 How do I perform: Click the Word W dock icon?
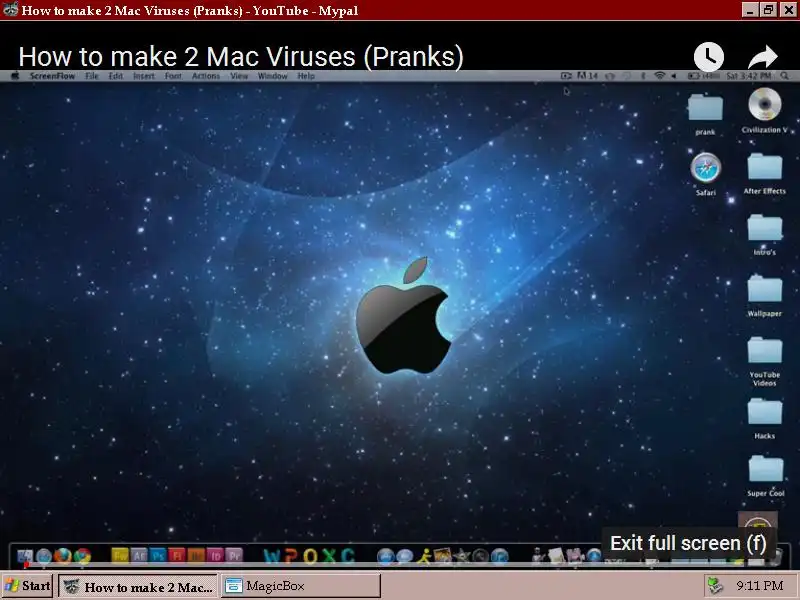pyautogui.click(x=272, y=555)
